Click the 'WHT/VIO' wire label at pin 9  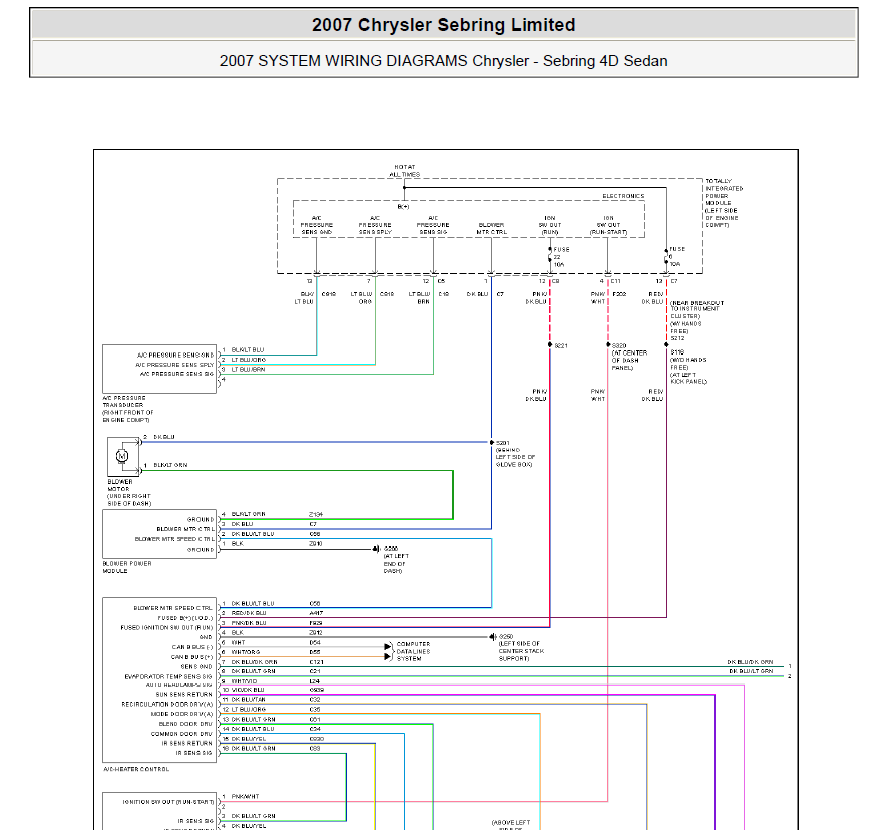244,681
